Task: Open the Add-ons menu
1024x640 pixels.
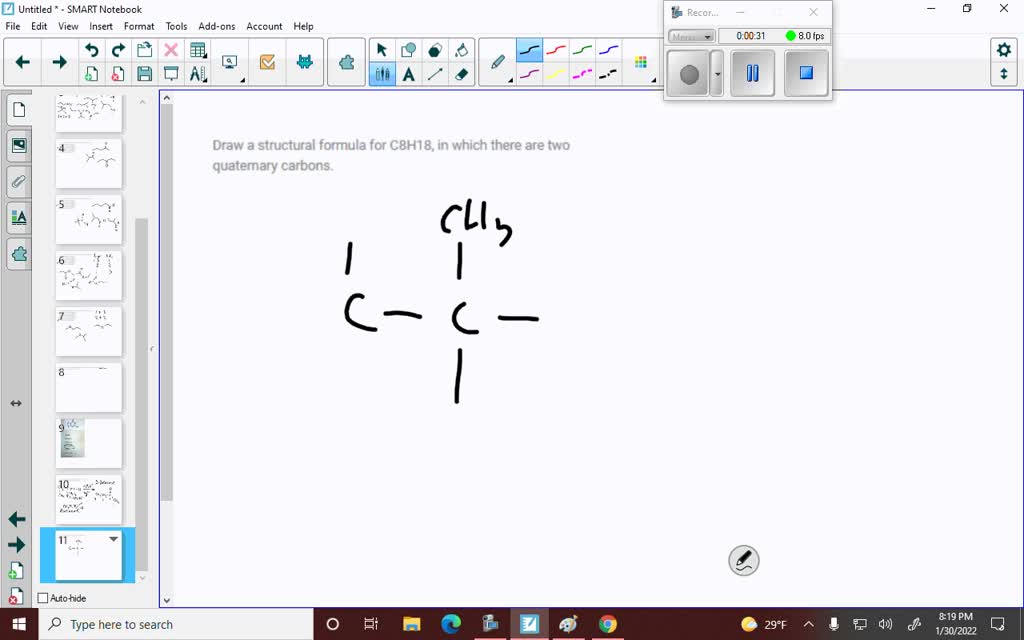Action: [219, 26]
